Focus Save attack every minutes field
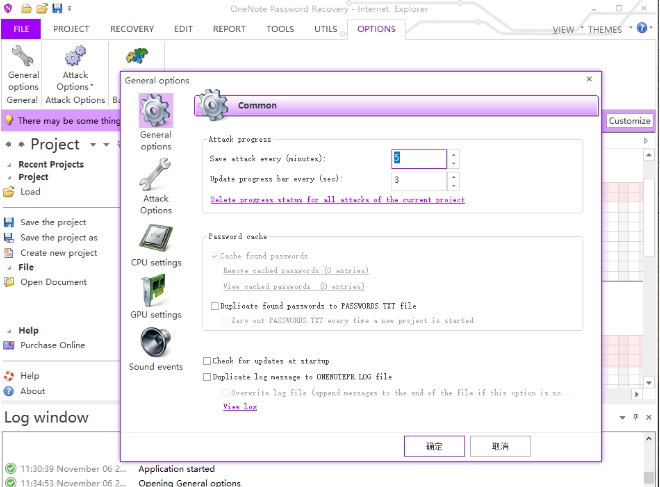 tap(419, 159)
